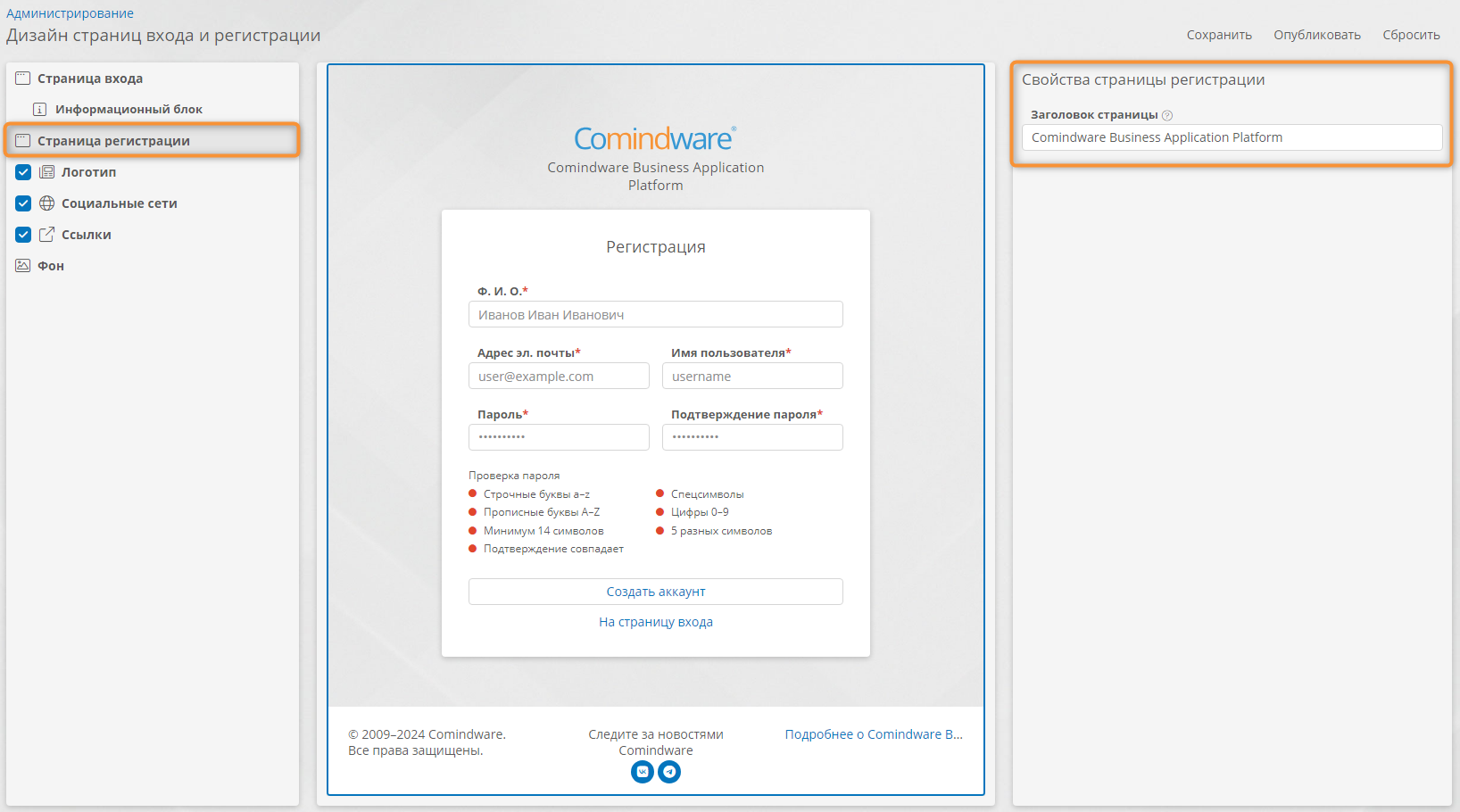Click the Подтверждение совпадает requirement
Image resolution: width=1460 pixels, height=812 pixels.
(x=553, y=549)
